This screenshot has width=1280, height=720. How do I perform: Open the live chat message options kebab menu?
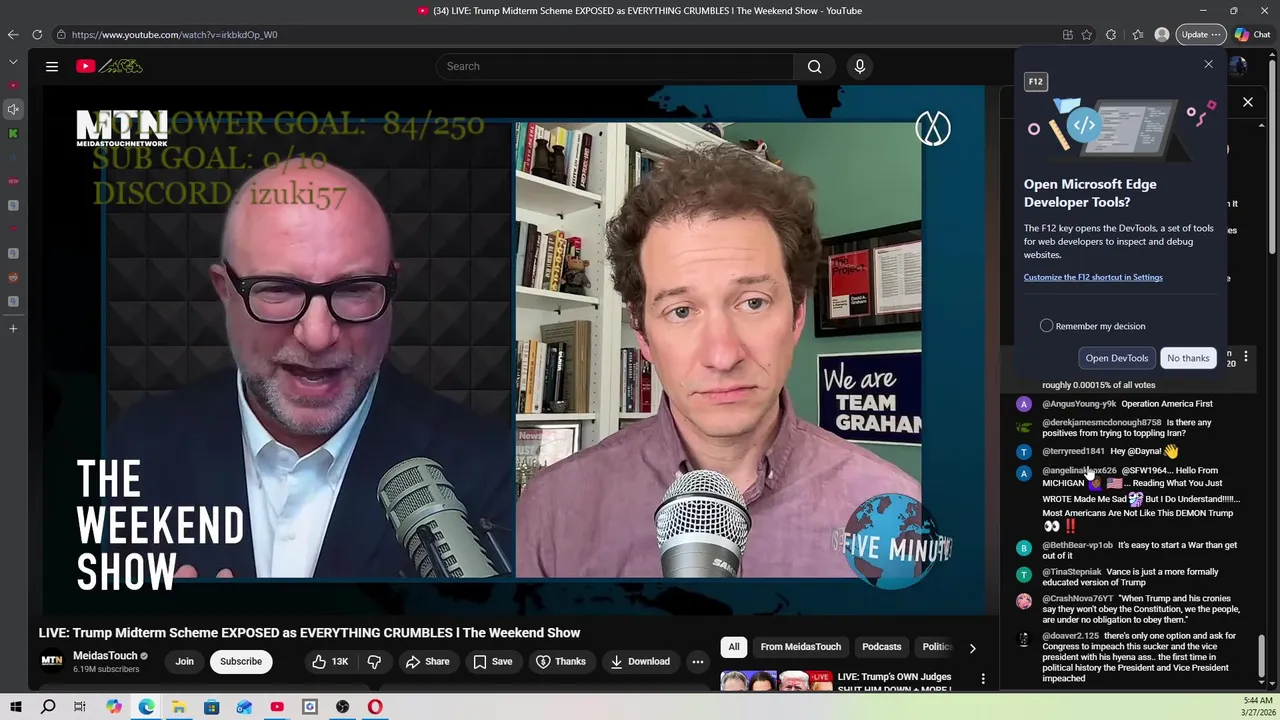coord(1246,356)
